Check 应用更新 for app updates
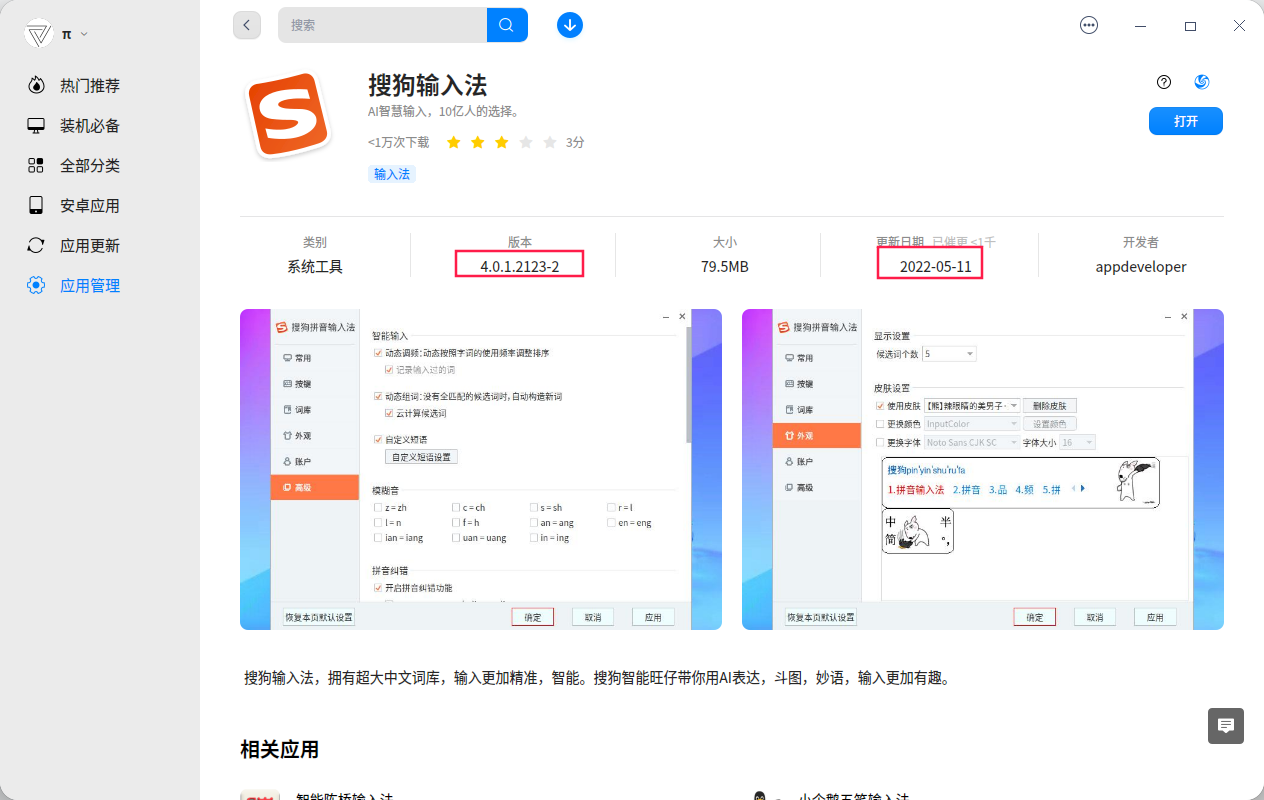The width and height of the screenshot is (1264, 800). pos(87,245)
